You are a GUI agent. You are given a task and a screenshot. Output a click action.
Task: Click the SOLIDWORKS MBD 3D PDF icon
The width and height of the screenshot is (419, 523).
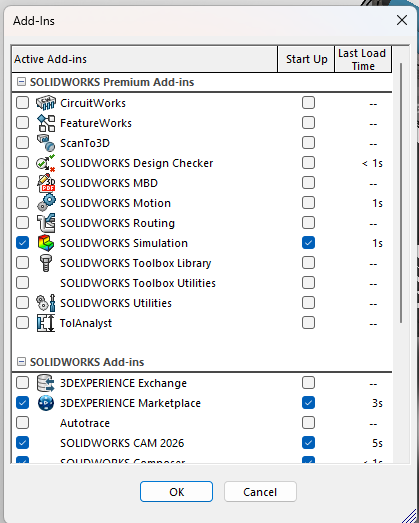pyautogui.click(x=46, y=183)
